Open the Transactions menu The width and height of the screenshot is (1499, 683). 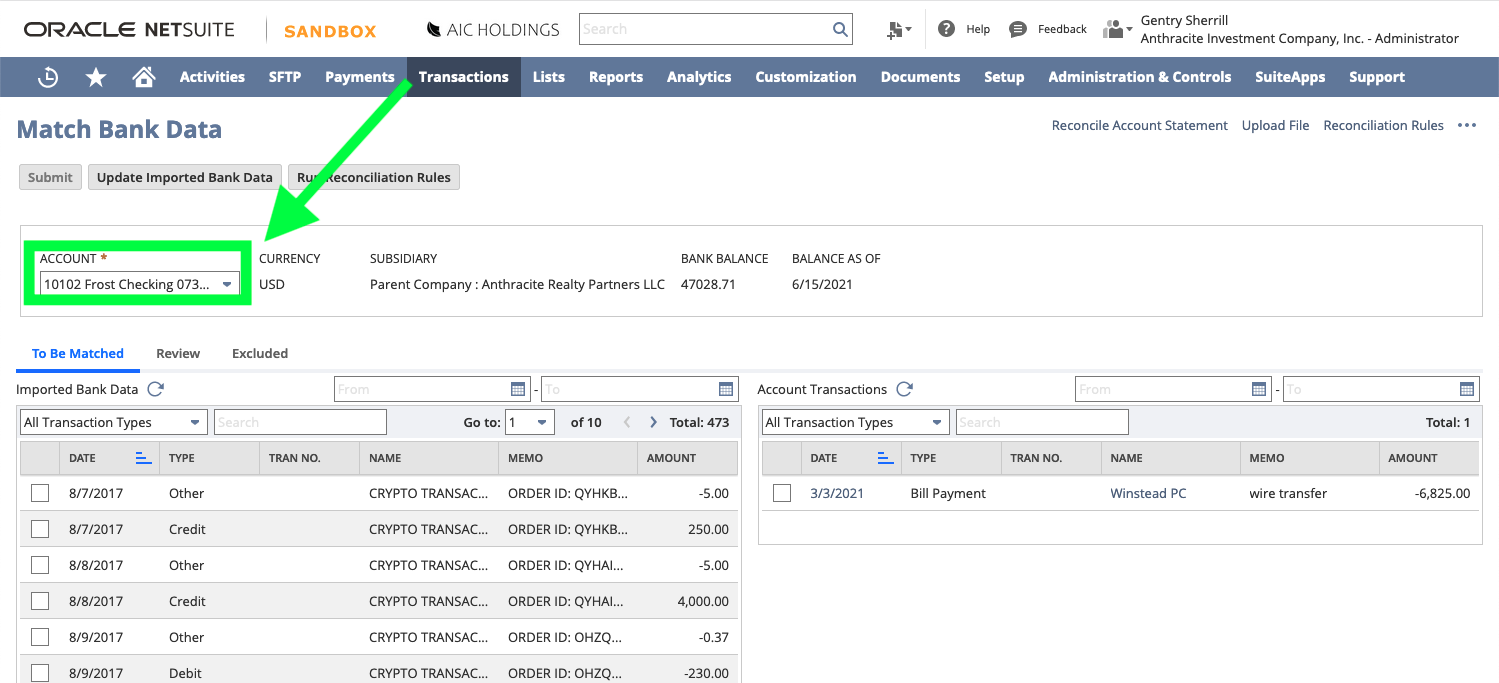464,77
